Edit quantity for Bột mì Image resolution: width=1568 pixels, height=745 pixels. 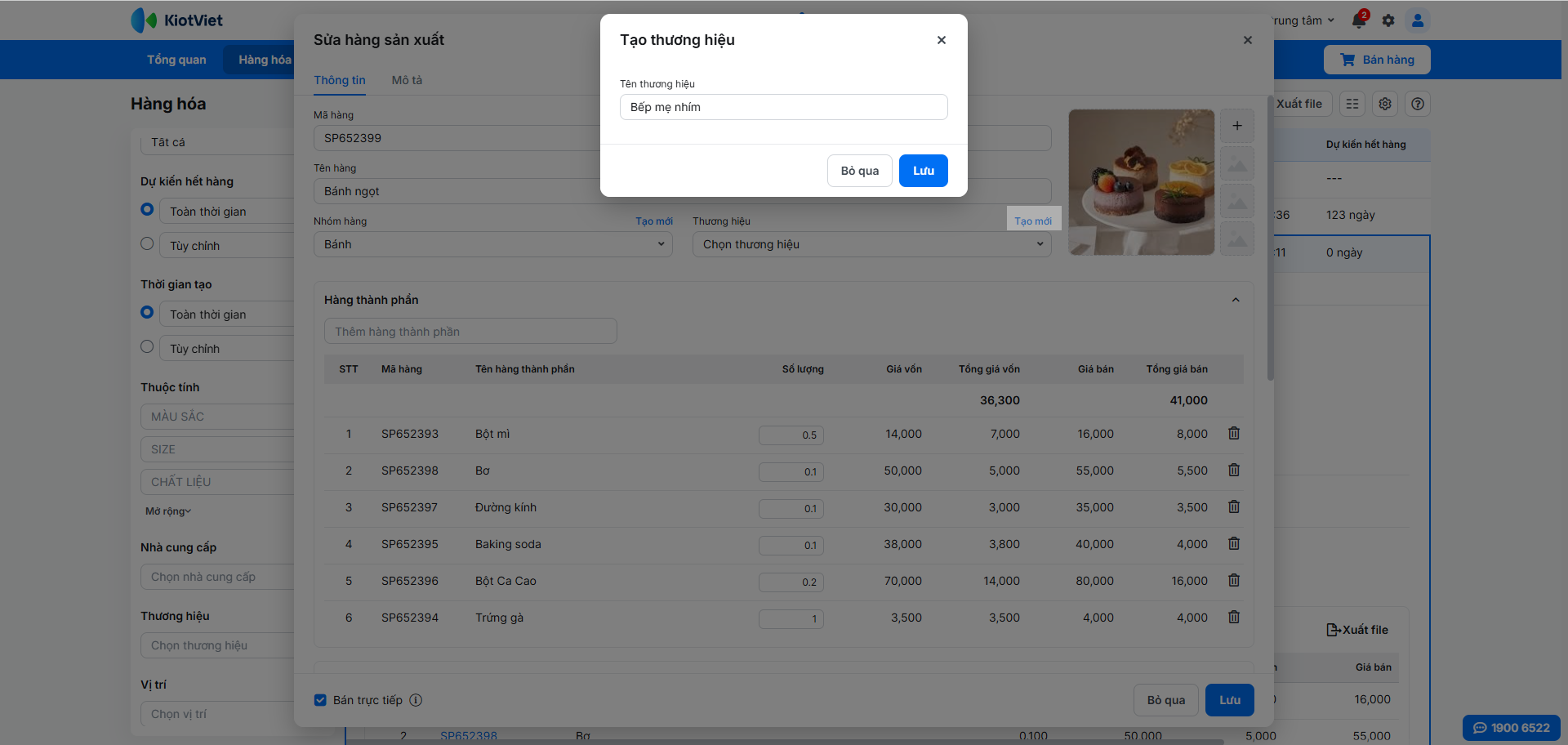point(791,435)
